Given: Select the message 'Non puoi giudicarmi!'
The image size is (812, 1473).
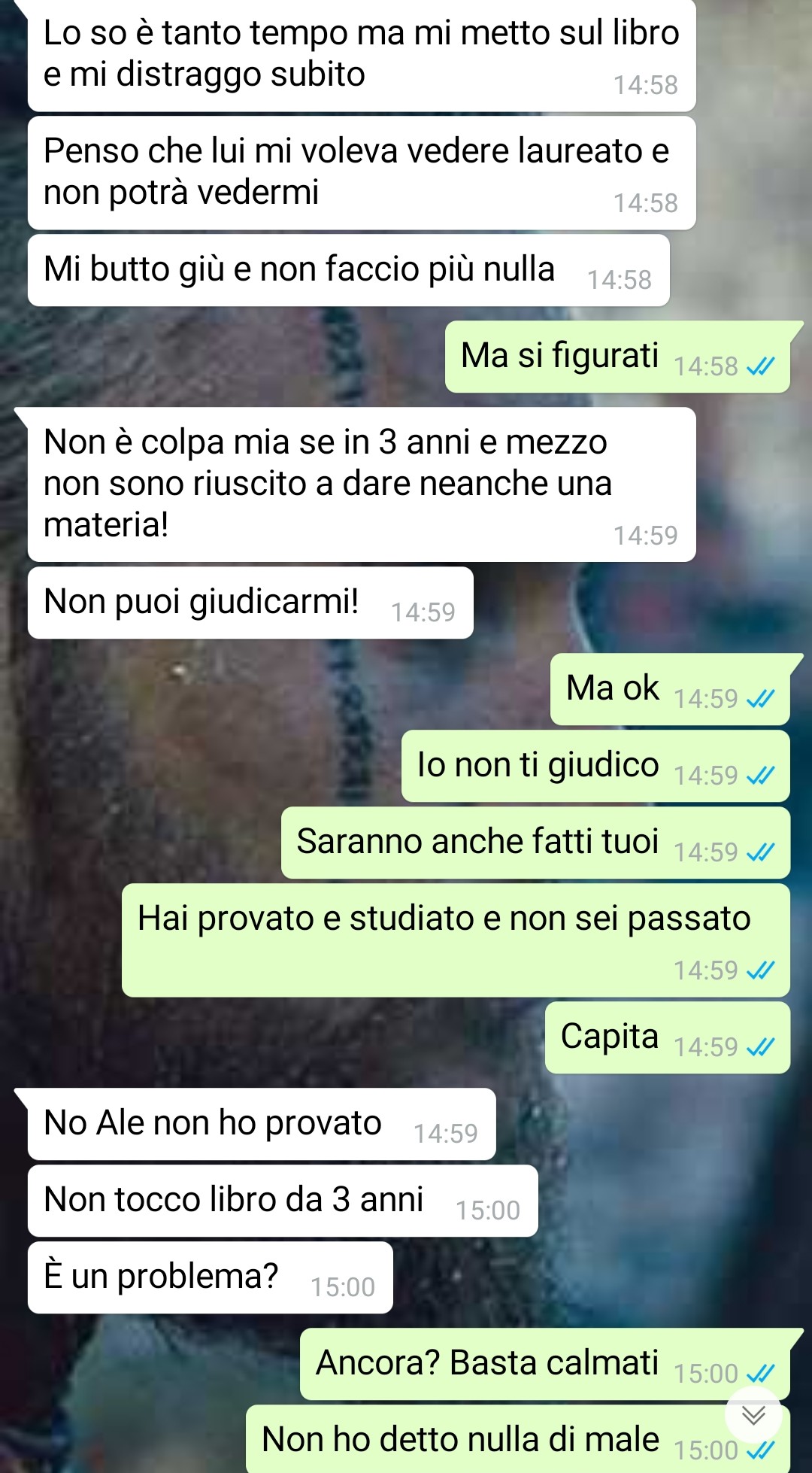Looking at the screenshot, I should [250, 603].
